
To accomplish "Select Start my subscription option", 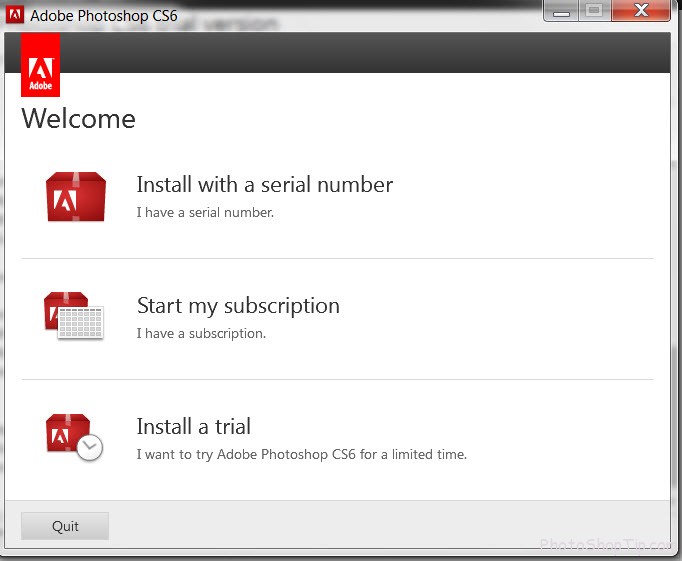I will click(x=238, y=306).
